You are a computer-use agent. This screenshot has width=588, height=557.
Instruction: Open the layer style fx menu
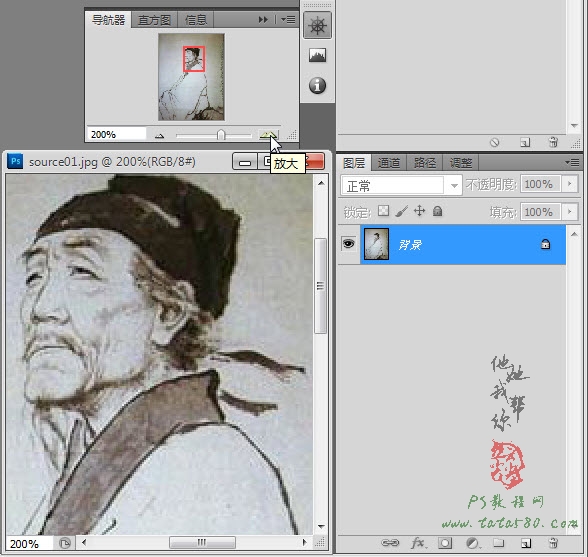(418, 543)
